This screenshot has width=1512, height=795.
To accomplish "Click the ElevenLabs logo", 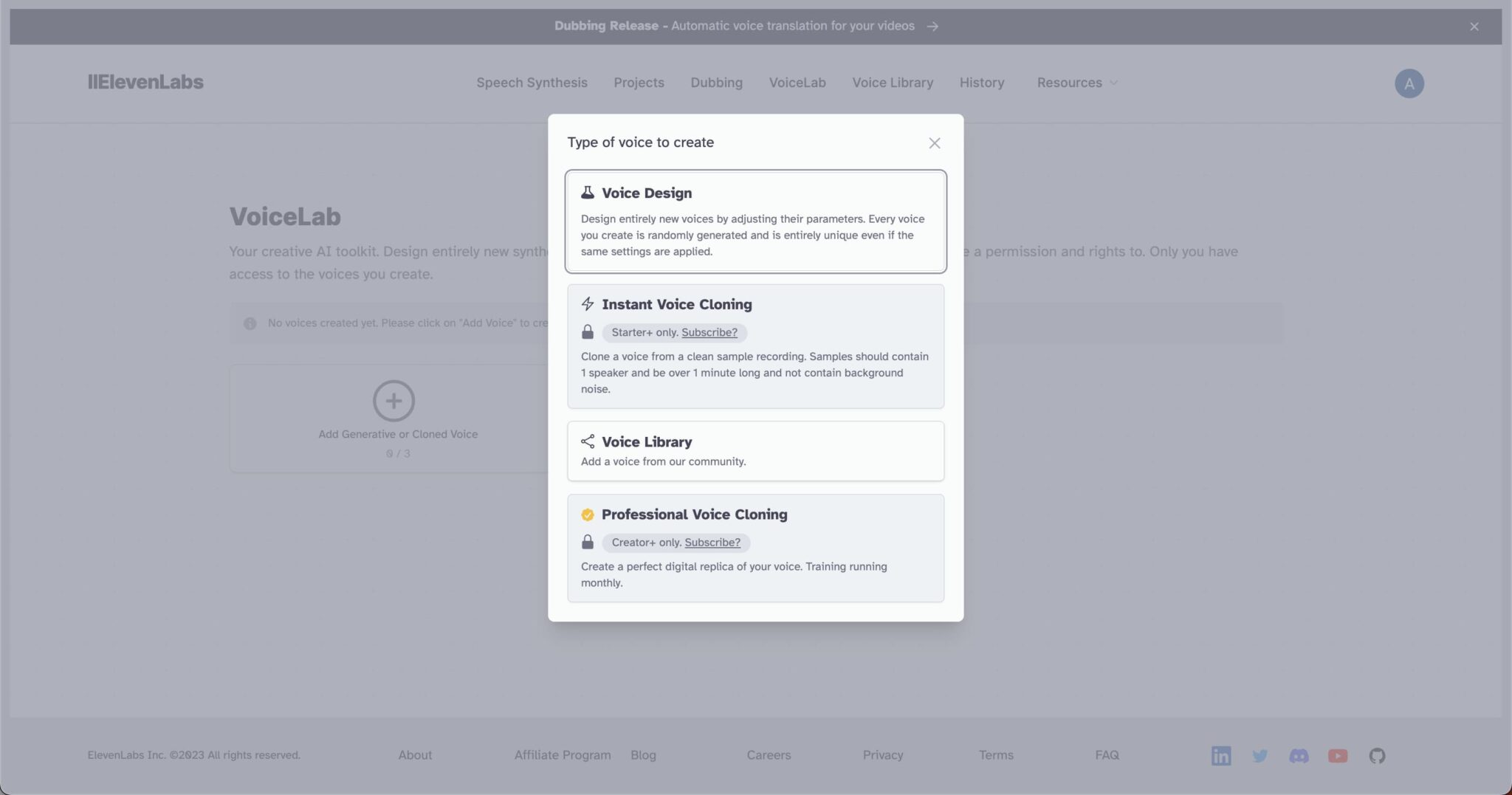I will coord(145,82).
